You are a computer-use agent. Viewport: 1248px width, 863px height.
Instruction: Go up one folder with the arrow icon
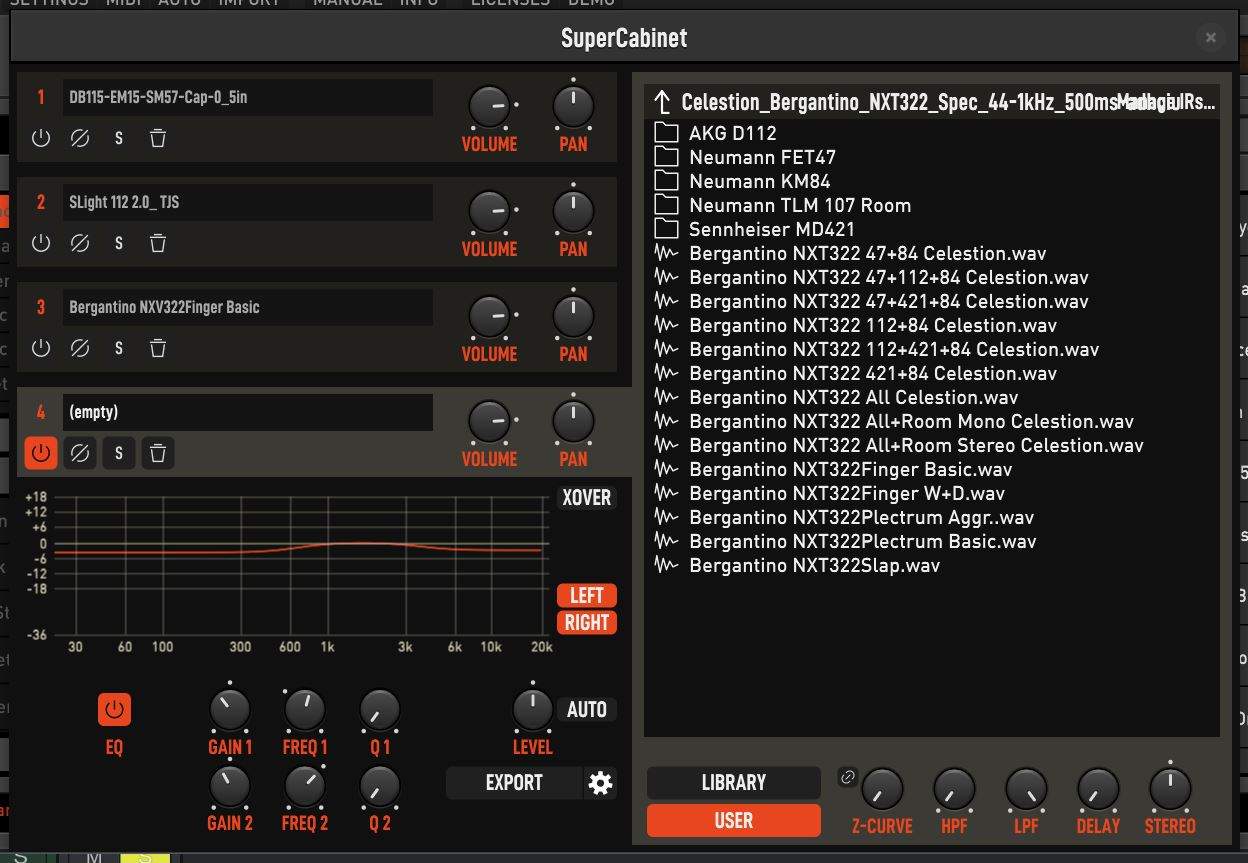click(x=661, y=101)
